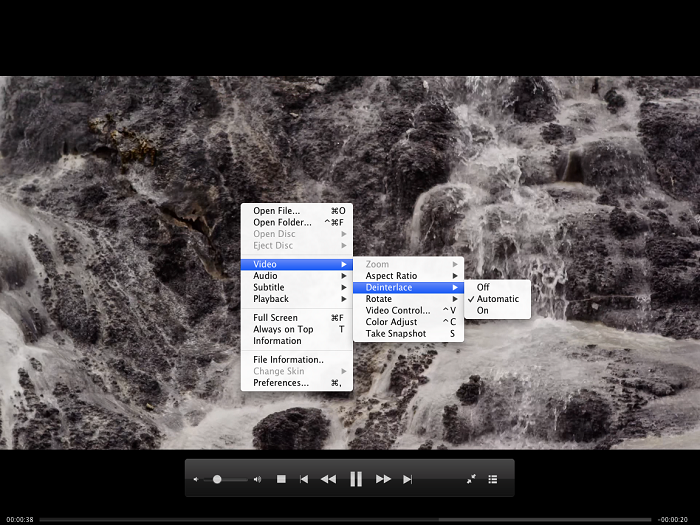The image size is (700, 525).
Task: Click the rewind button
Action: pyautogui.click(x=328, y=479)
